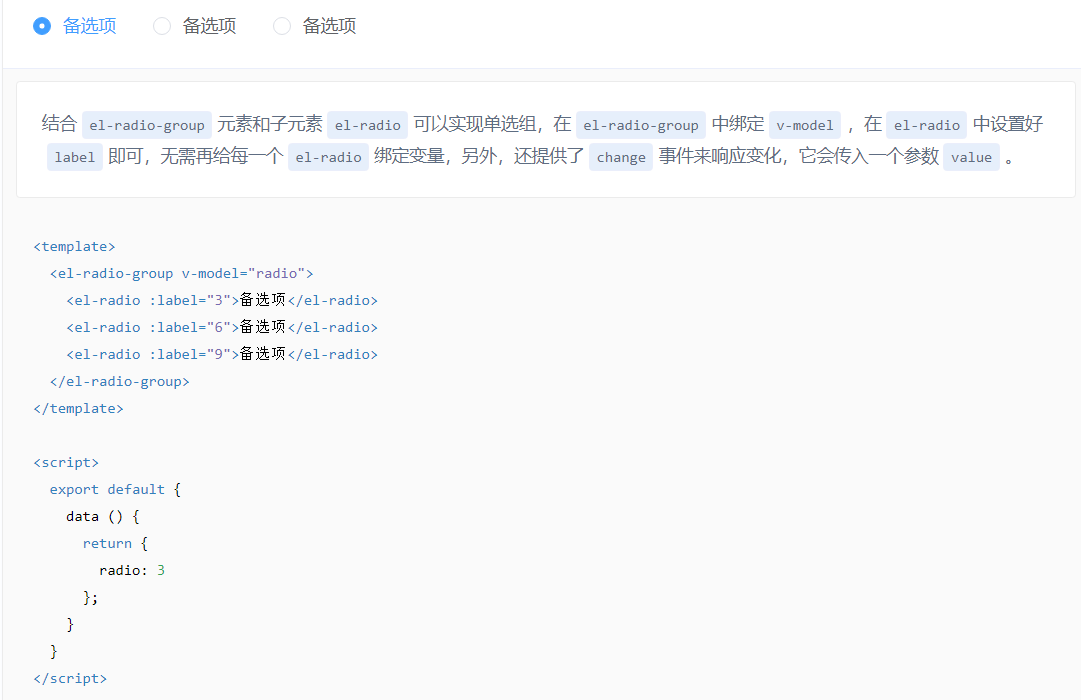
Task: Click the el-radio code line with :label="3"
Action: coord(222,300)
